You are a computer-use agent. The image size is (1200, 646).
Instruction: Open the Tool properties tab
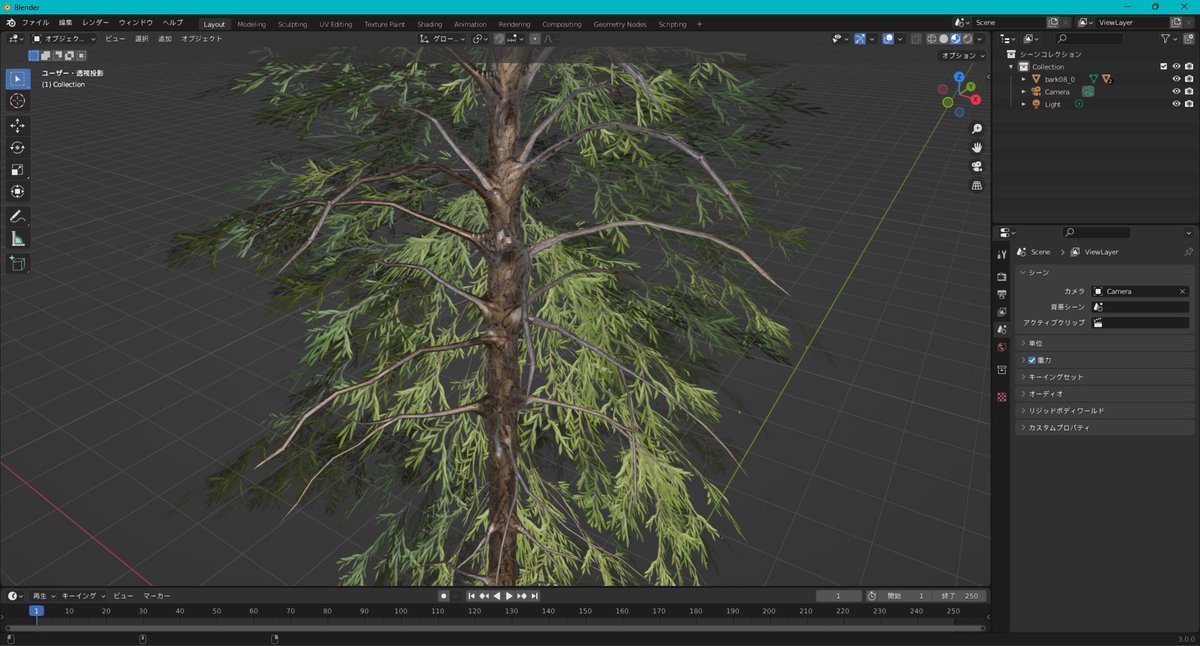pos(1002,255)
